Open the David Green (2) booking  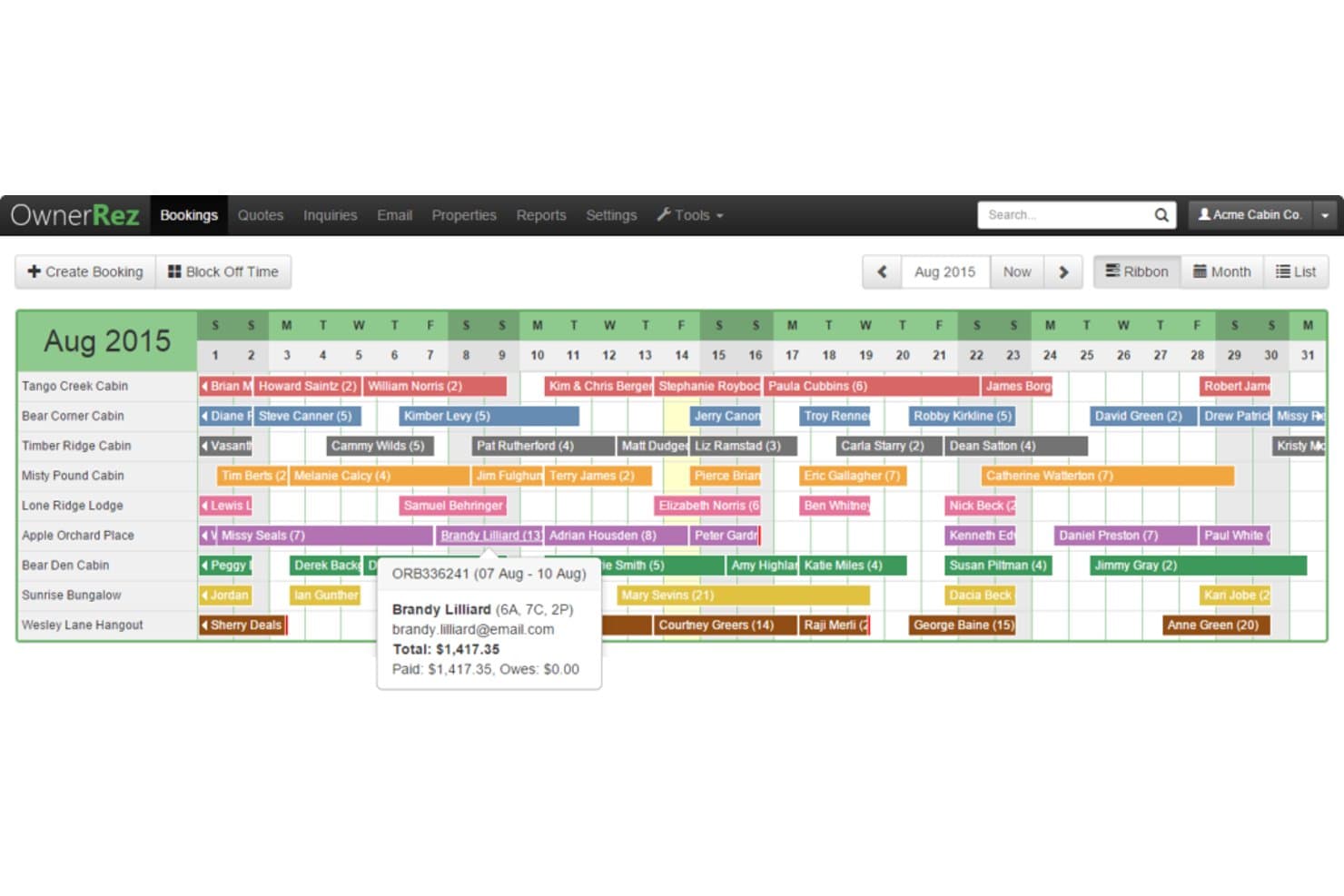coord(1143,416)
